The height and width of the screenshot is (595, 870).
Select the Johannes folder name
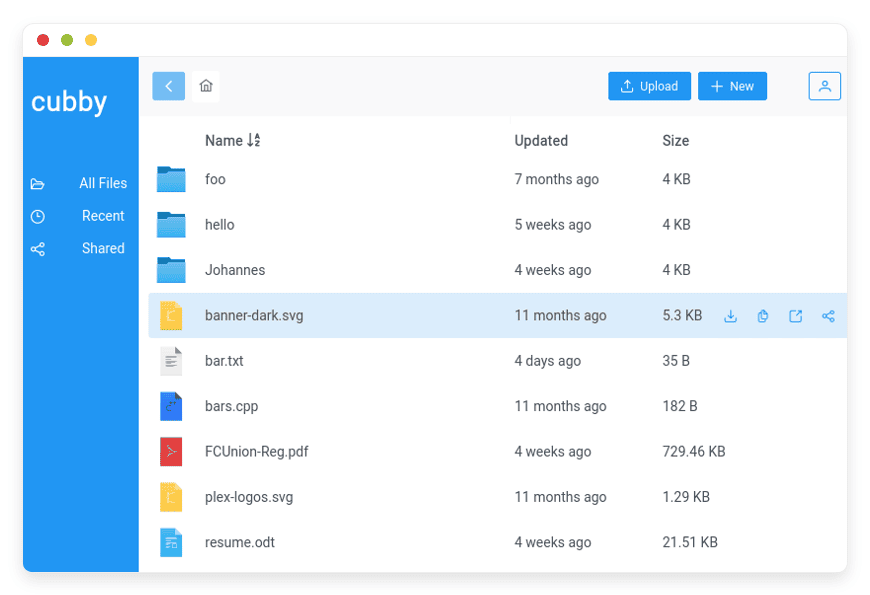click(235, 270)
